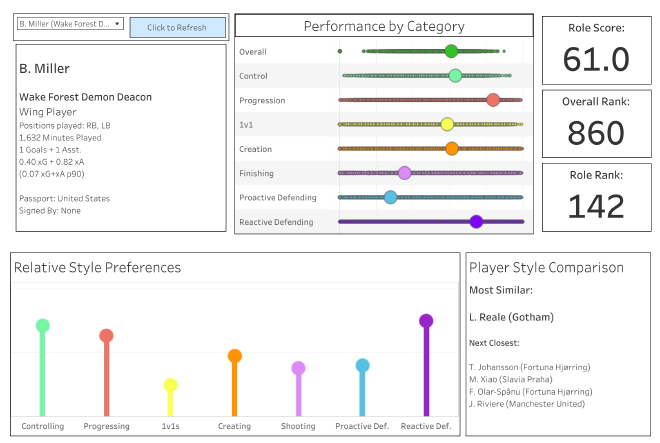Click the green Overall performance marker
Viewport: 660px width, 443px height.
click(451, 51)
